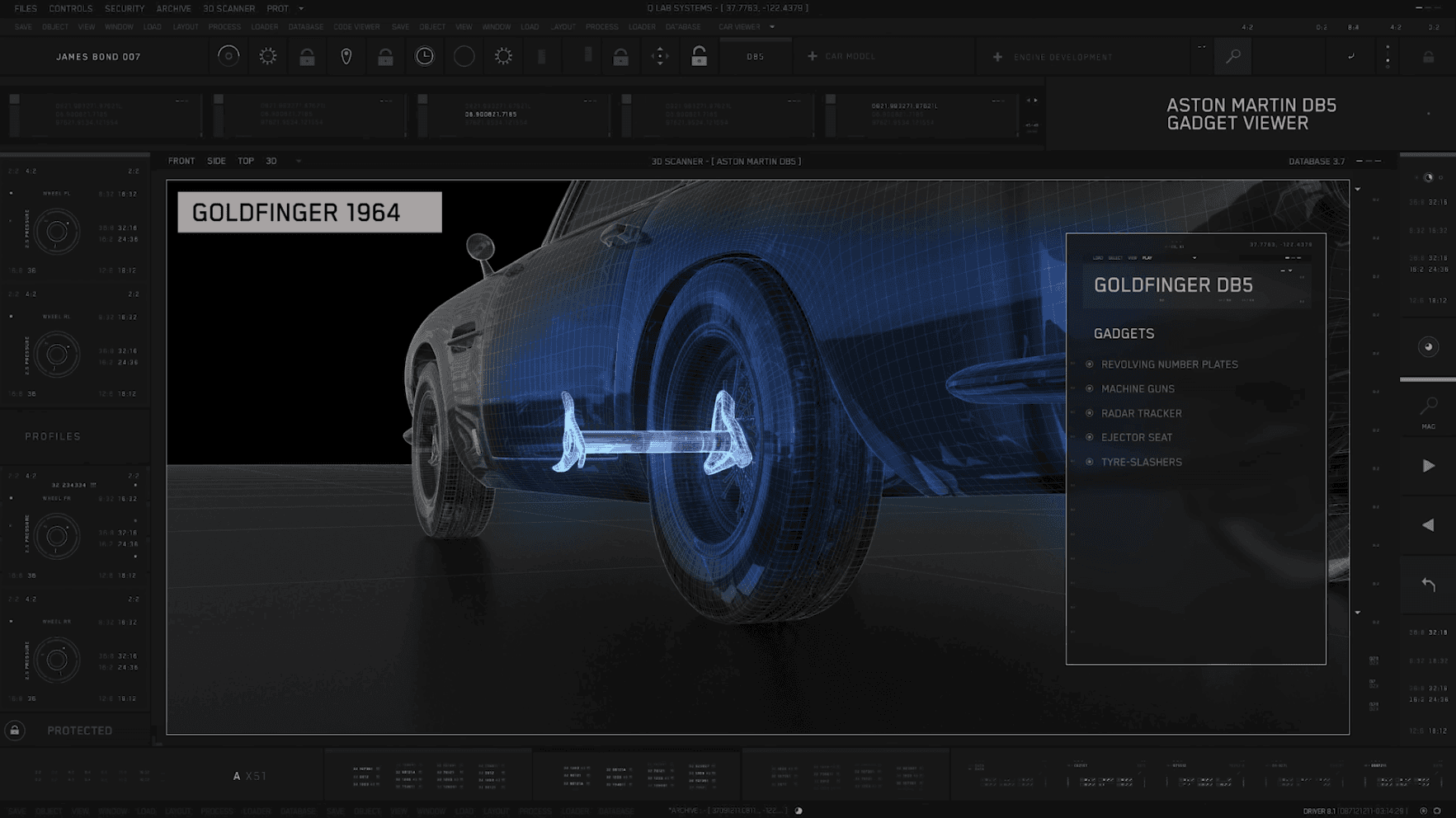Click the empty circle icon
1456x818 pixels.
464,56
